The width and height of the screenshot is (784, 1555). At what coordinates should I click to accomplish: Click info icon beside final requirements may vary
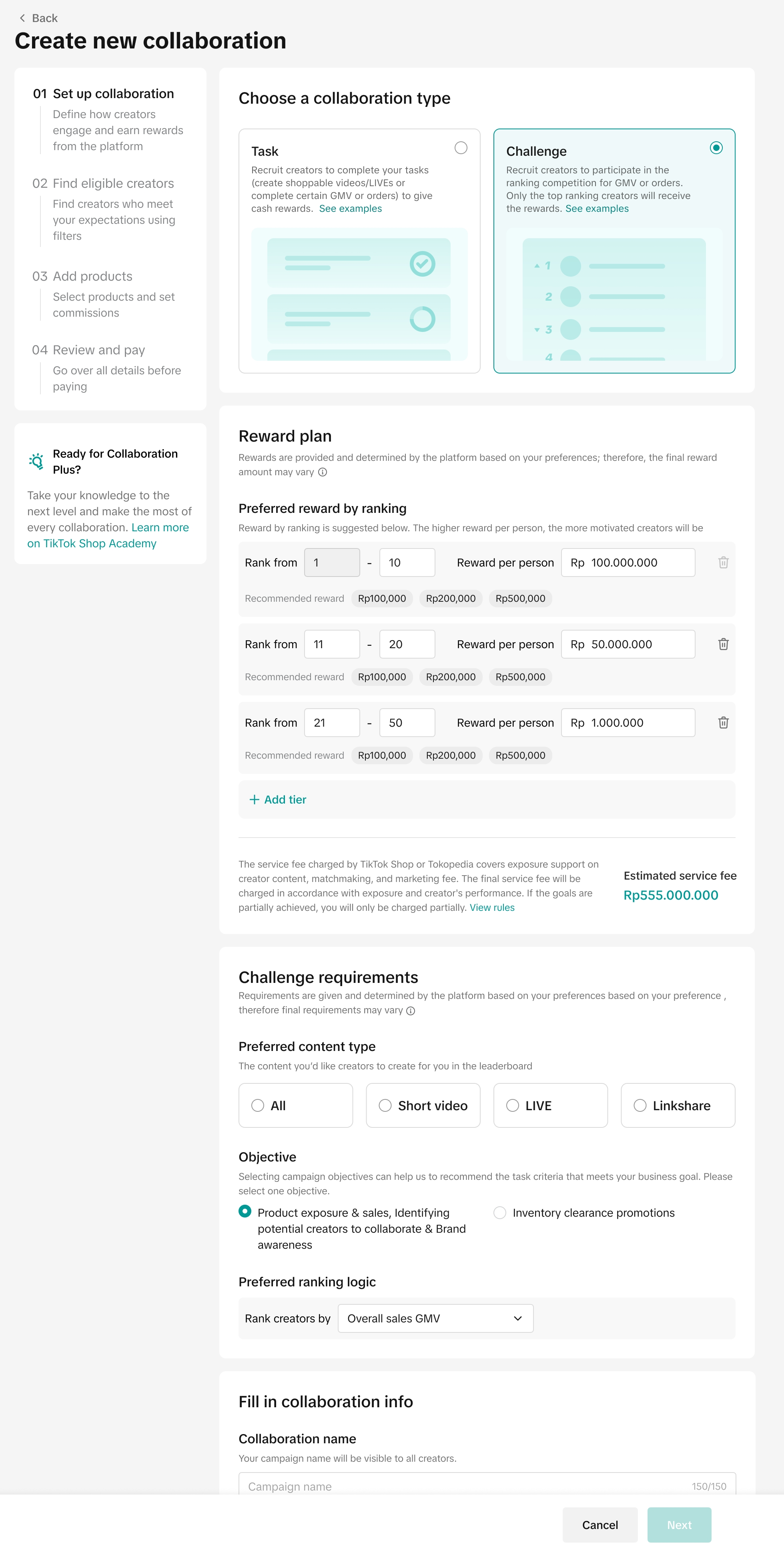410,1011
